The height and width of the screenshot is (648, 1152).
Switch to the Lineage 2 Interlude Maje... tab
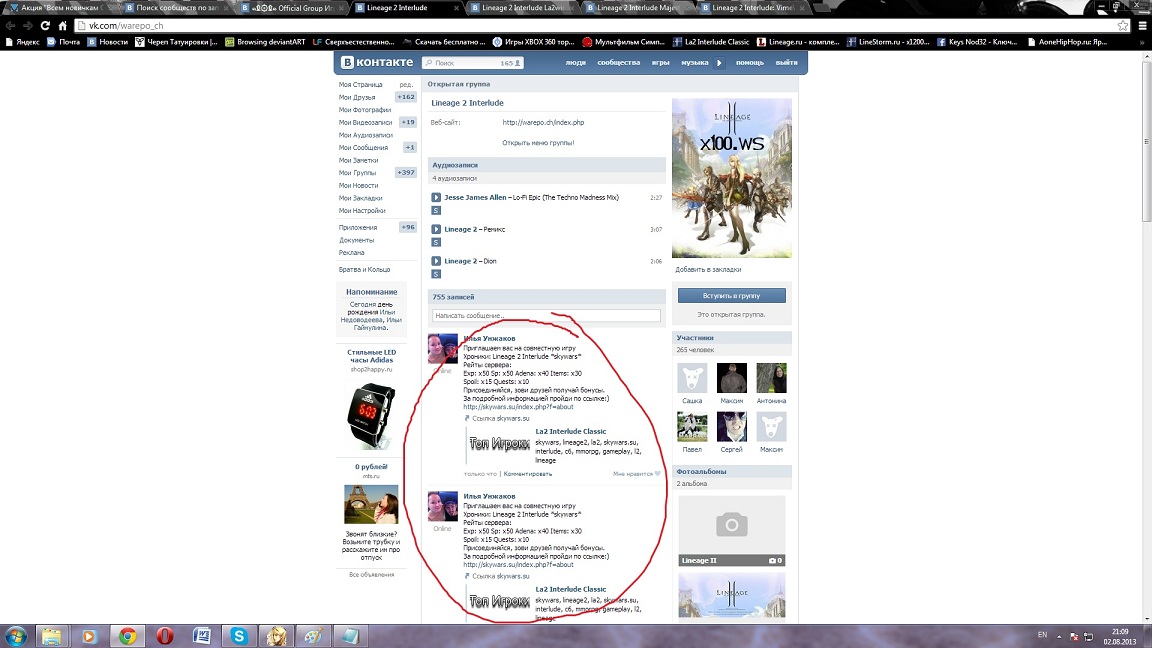[x=637, y=8]
